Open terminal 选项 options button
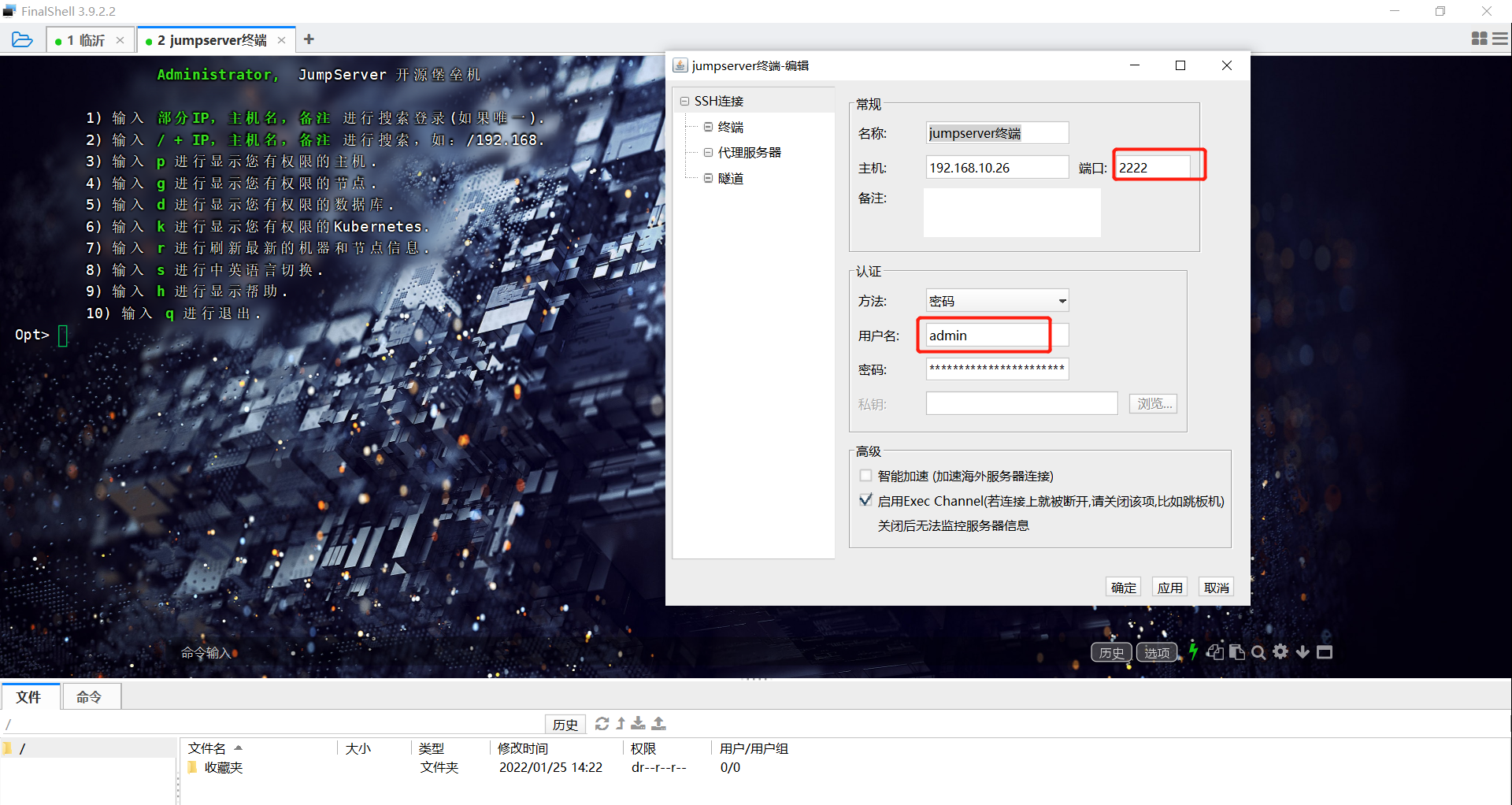 (x=1156, y=652)
